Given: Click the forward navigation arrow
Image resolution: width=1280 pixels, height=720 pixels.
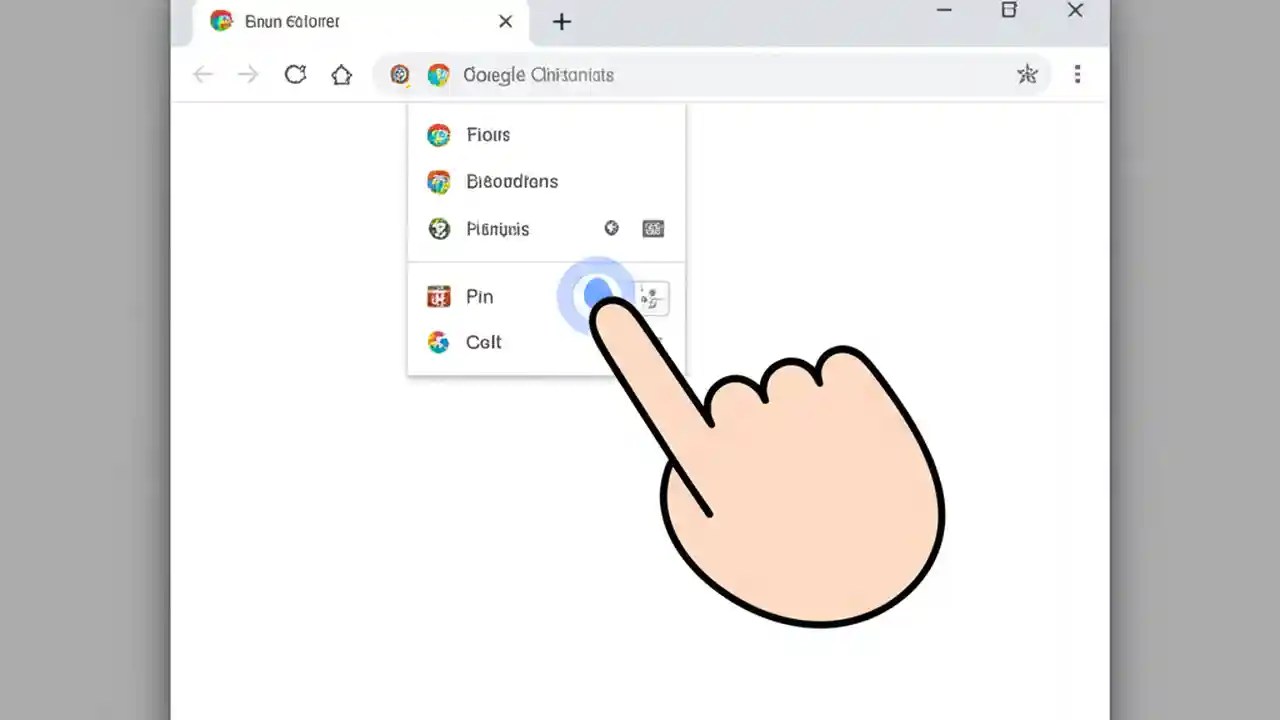Looking at the screenshot, I should 248,74.
